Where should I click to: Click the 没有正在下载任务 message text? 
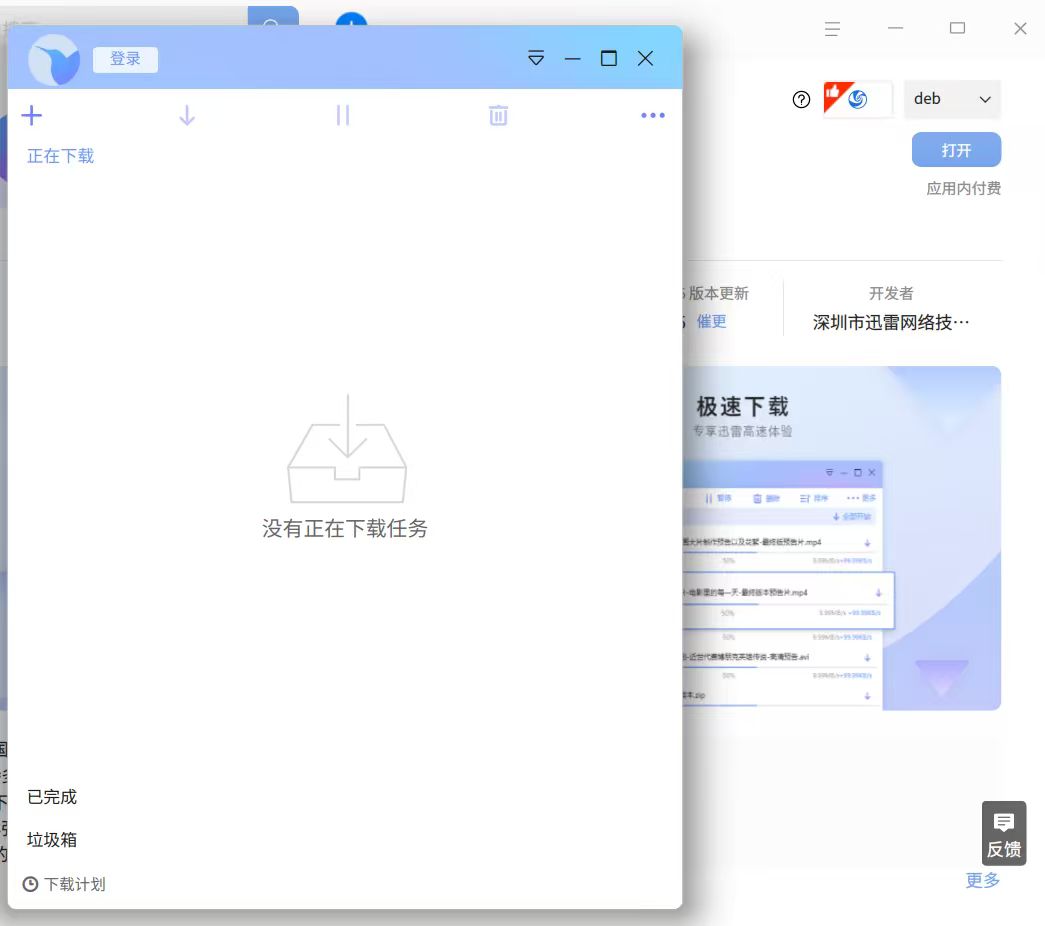(x=345, y=528)
